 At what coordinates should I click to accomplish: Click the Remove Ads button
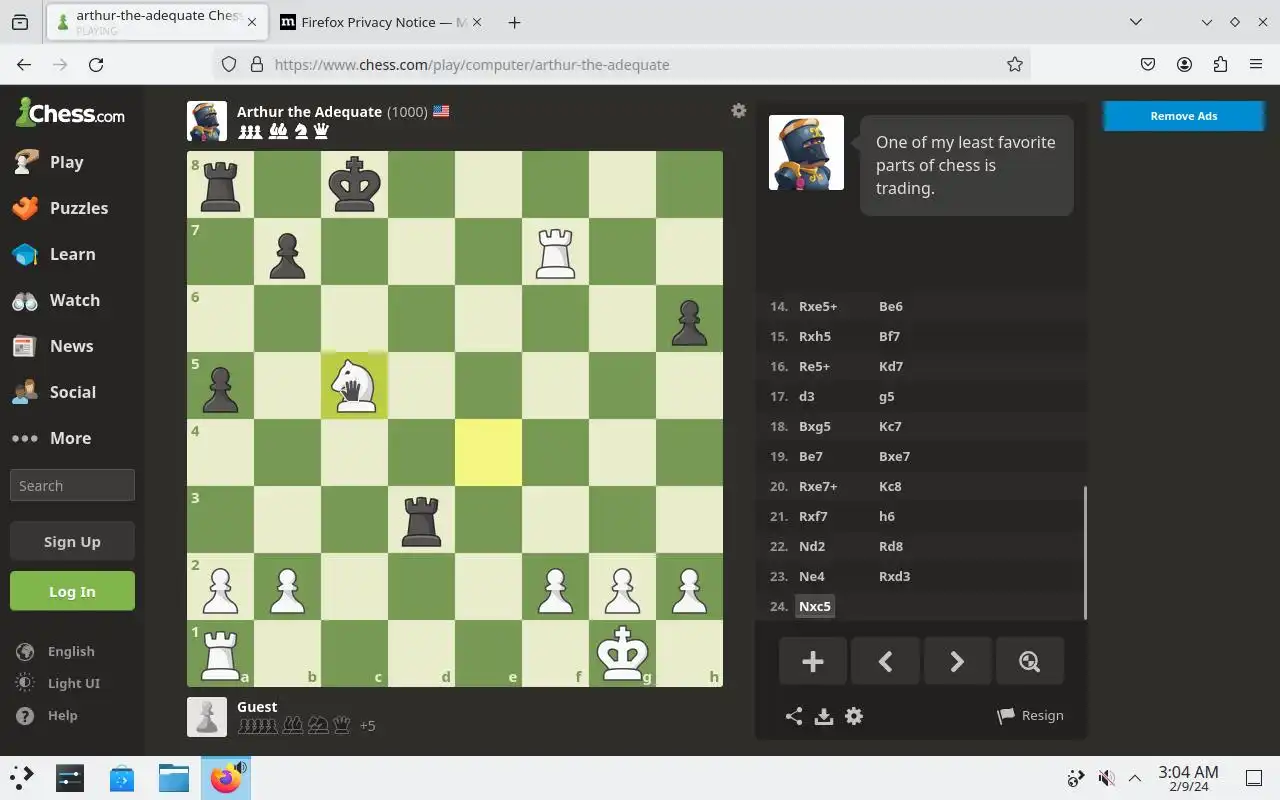1183,116
